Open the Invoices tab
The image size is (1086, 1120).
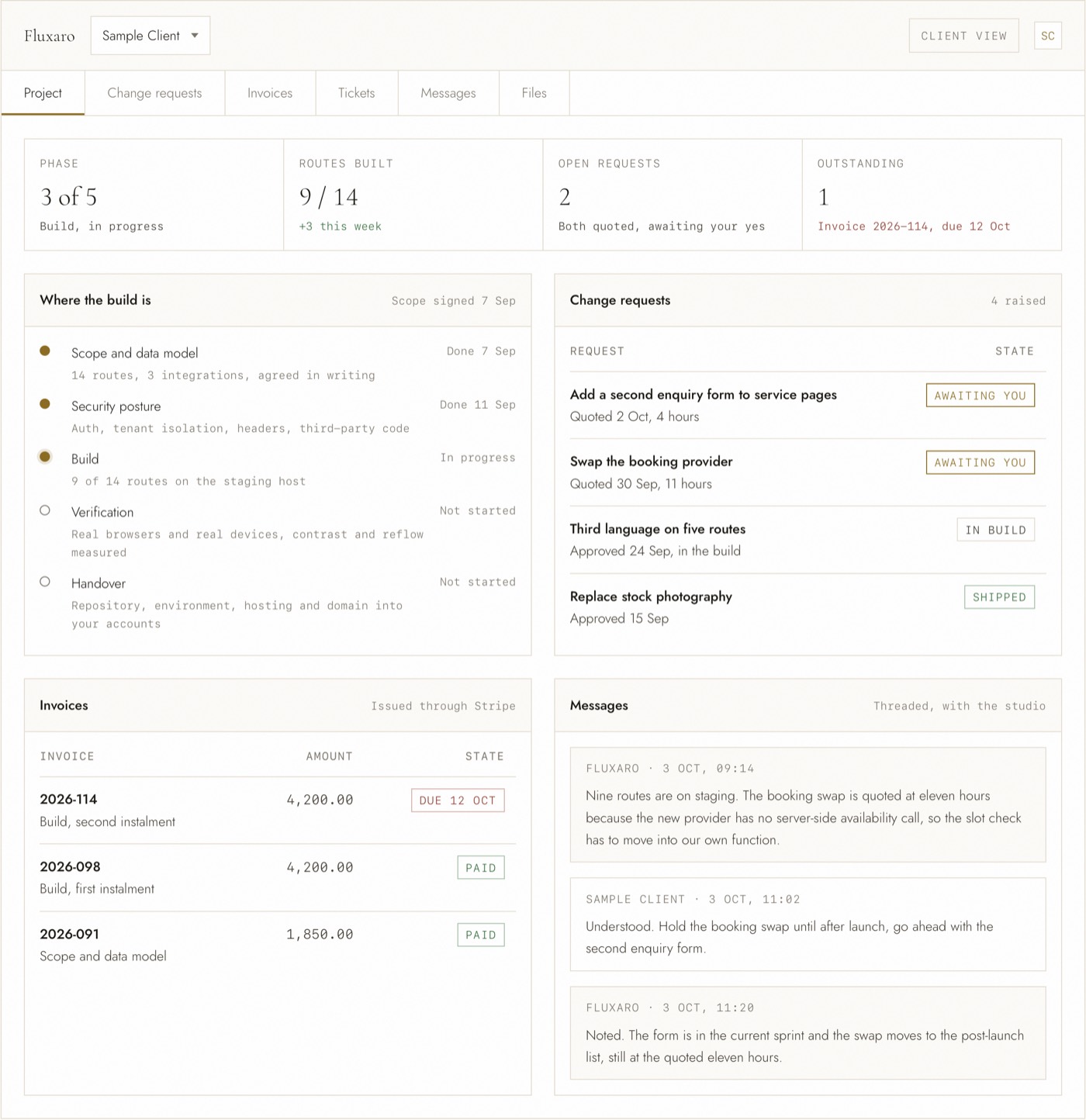[270, 93]
